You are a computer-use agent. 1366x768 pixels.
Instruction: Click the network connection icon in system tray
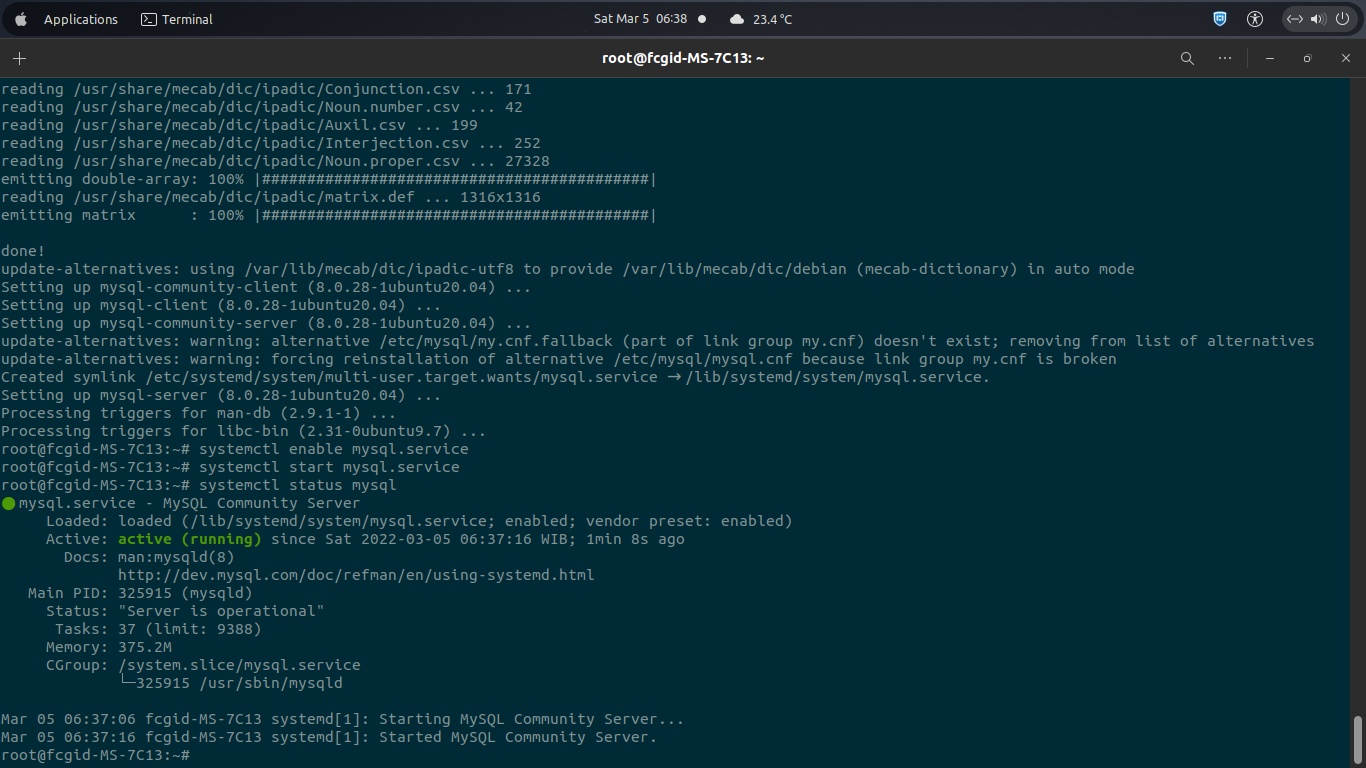point(1295,19)
